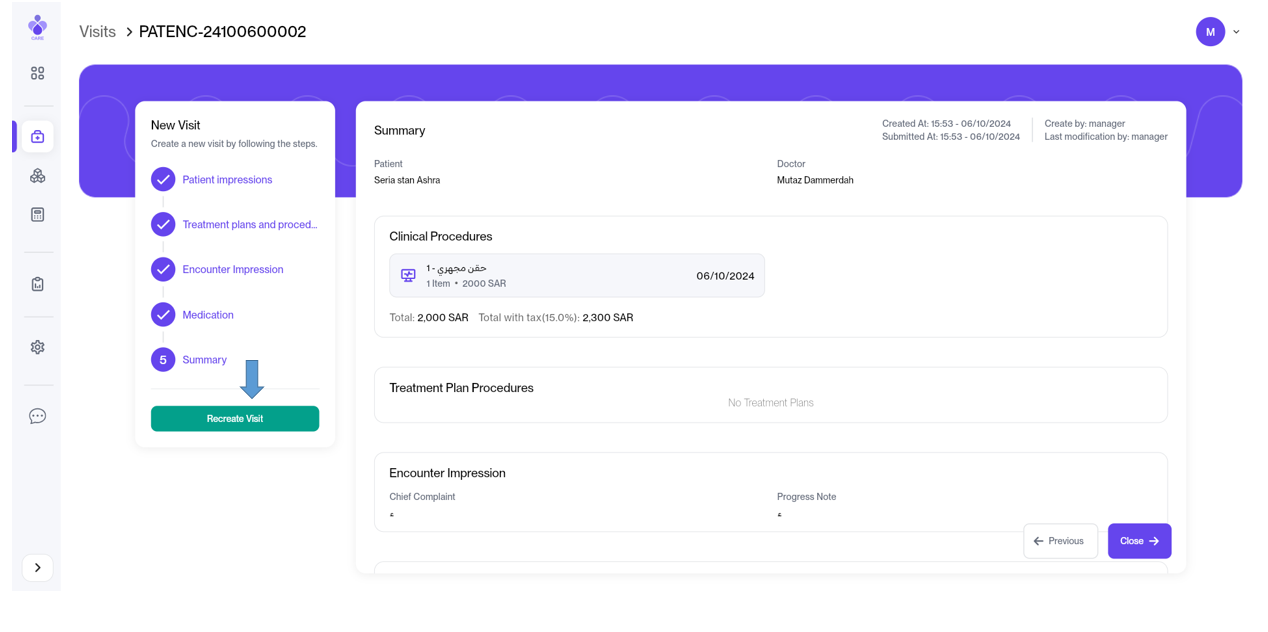Open the dashboard grid icon in sidebar

(x=37, y=73)
